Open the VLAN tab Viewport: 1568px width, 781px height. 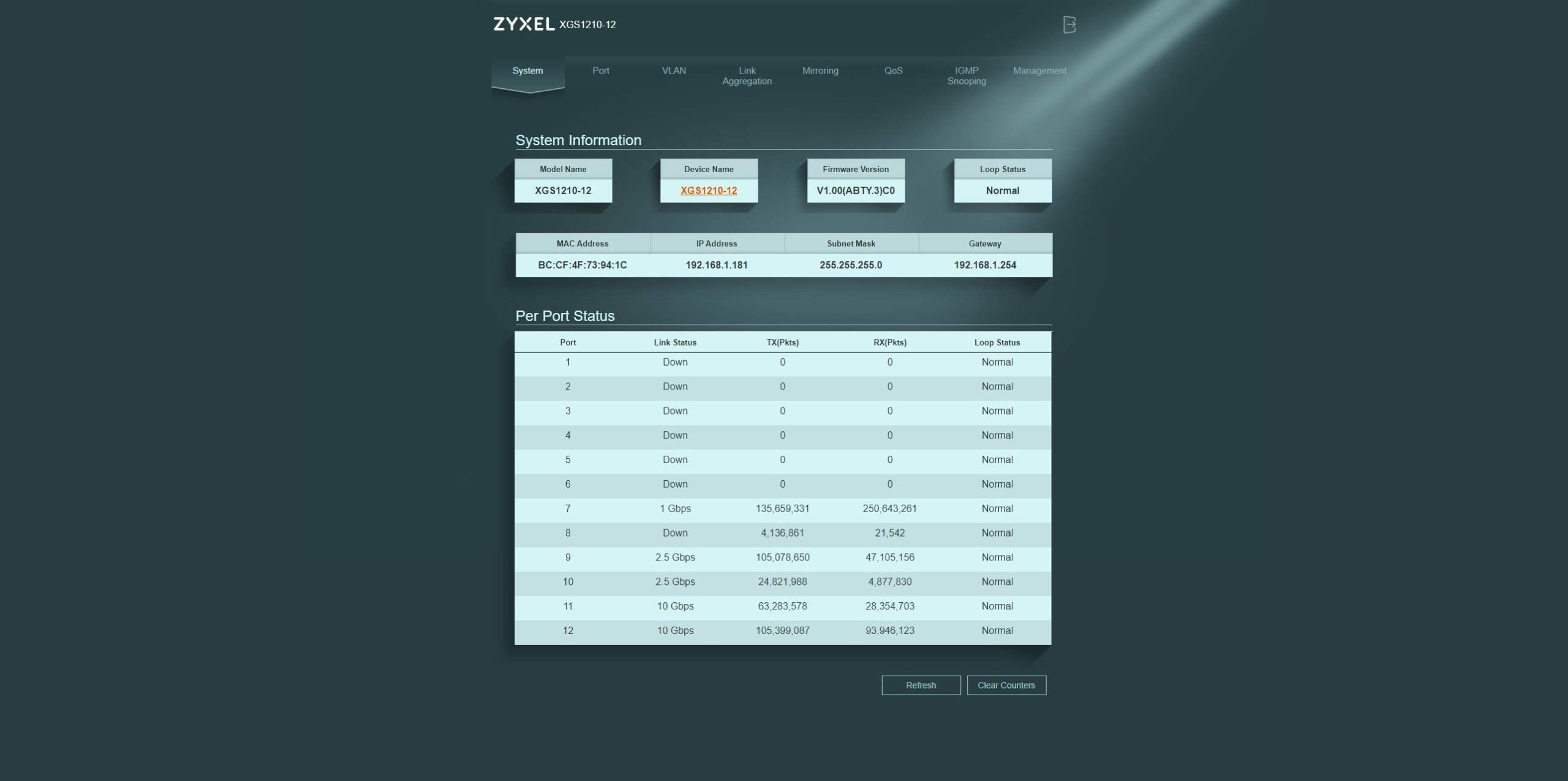(x=674, y=71)
